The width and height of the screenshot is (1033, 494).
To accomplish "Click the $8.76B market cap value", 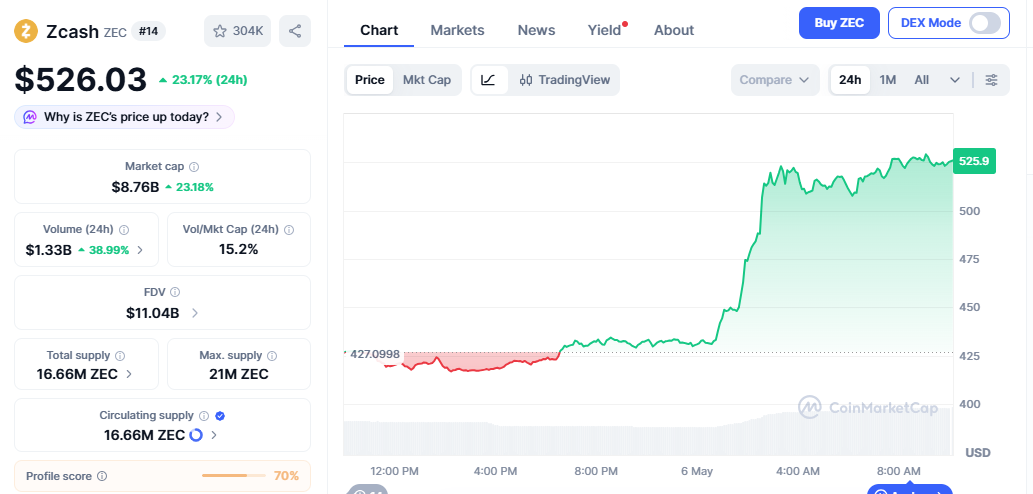I will (x=135, y=187).
